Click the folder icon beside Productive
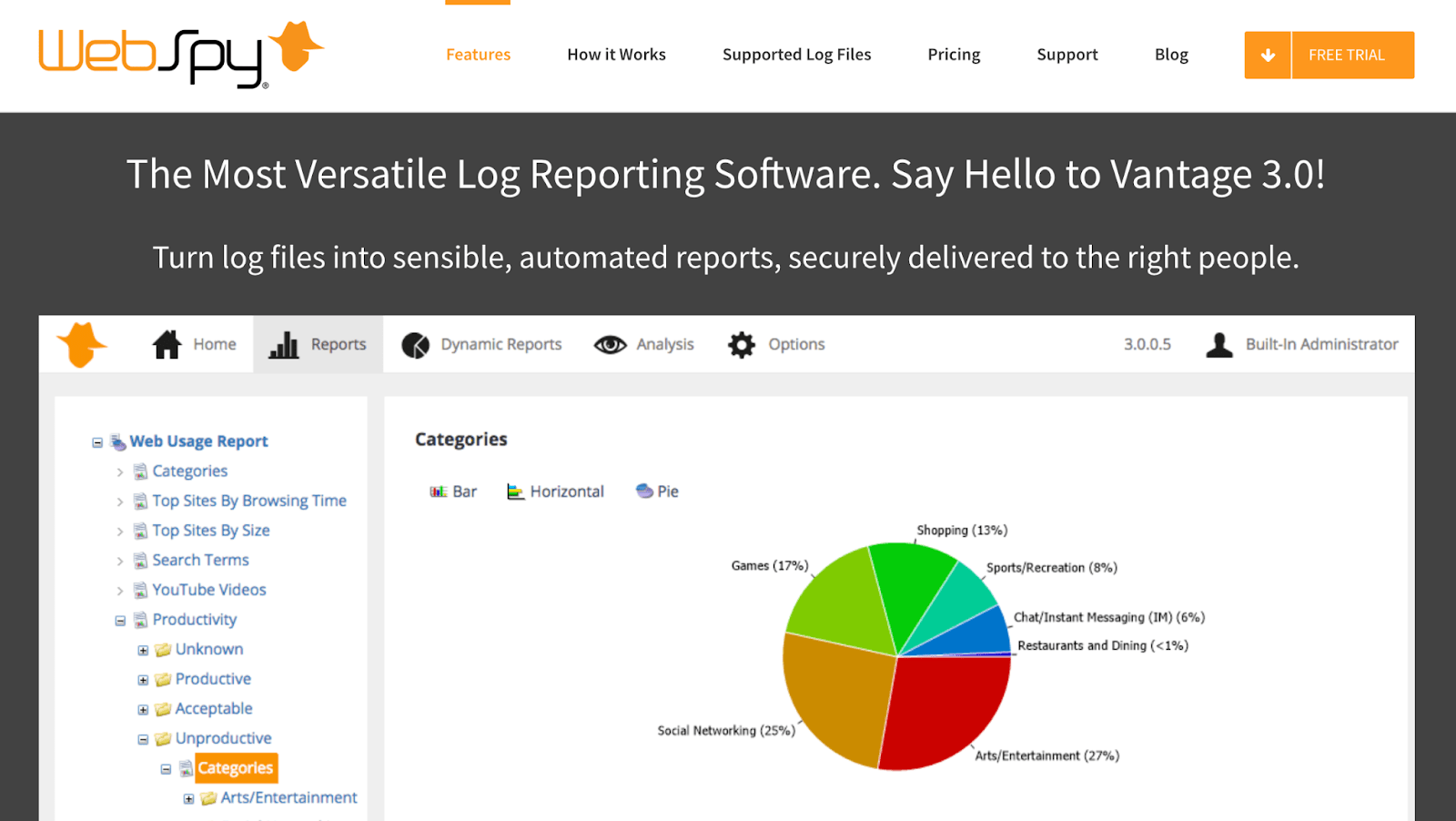The height and width of the screenshot is (821, 1456). click(x=163, y=680)
